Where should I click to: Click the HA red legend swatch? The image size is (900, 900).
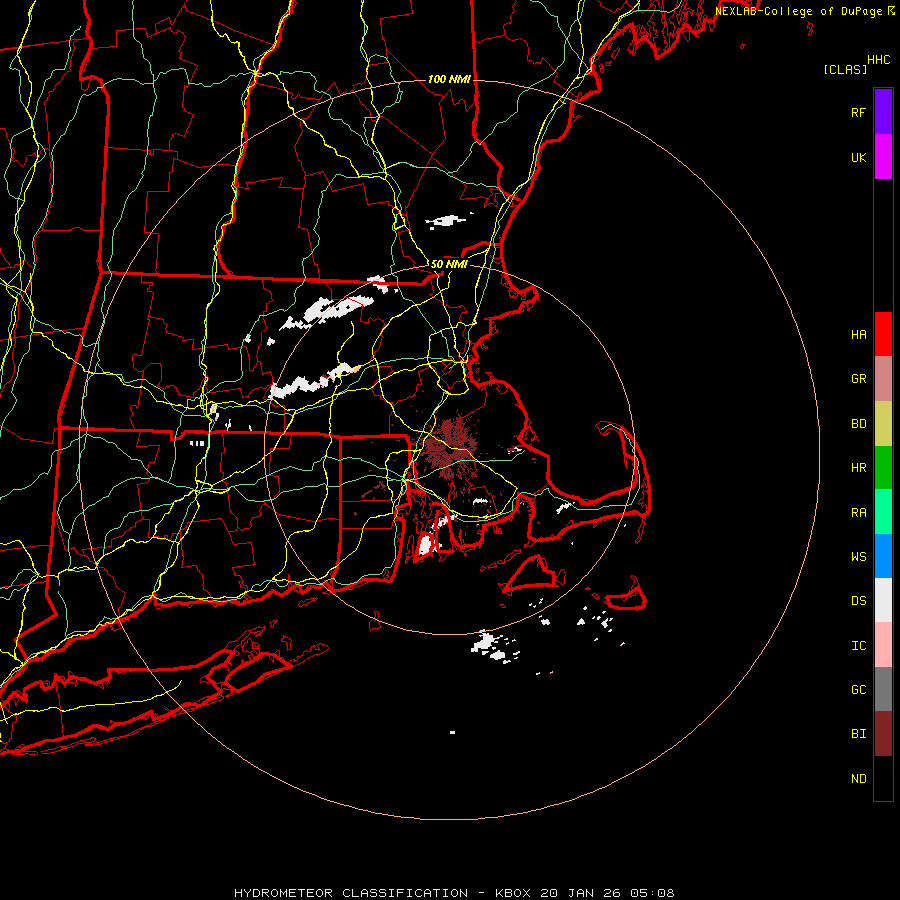click(x=883, y=334)
